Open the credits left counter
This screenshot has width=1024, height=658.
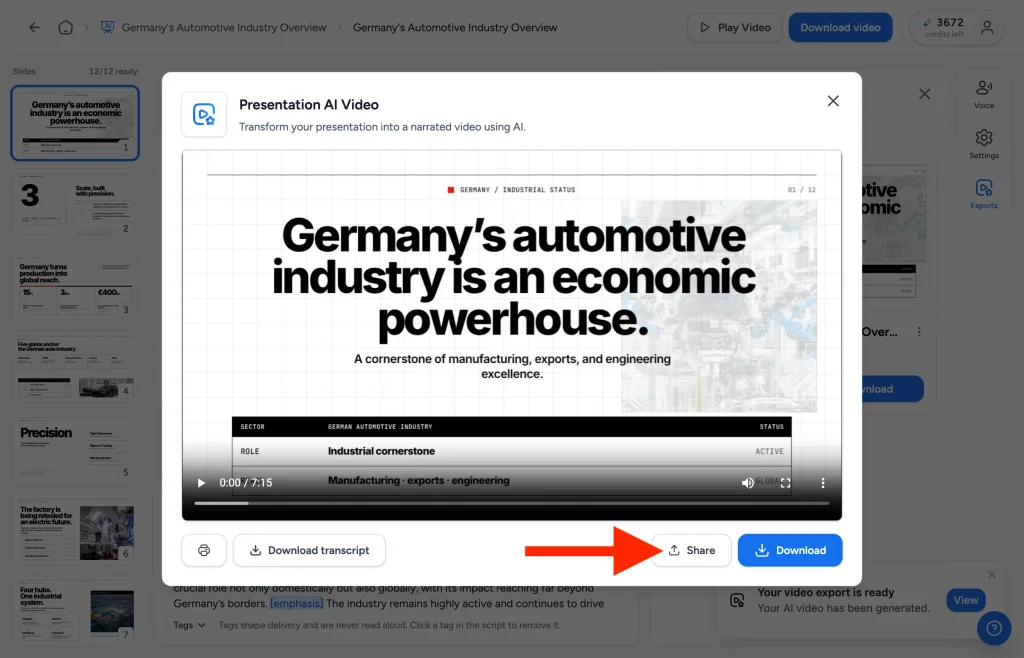(x=944, y=27)
